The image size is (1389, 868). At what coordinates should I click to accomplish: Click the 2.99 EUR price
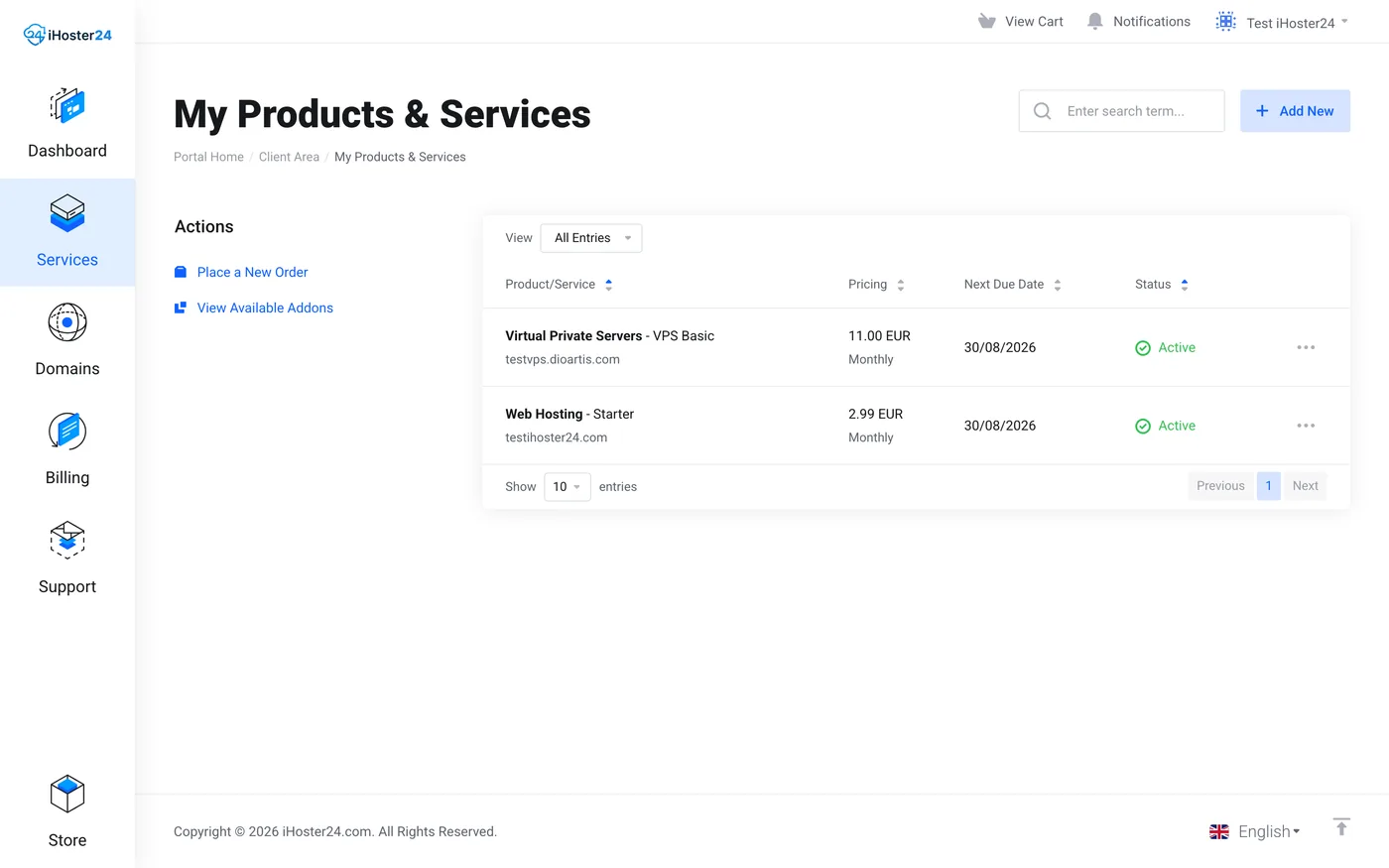click(x=875, y=414)
